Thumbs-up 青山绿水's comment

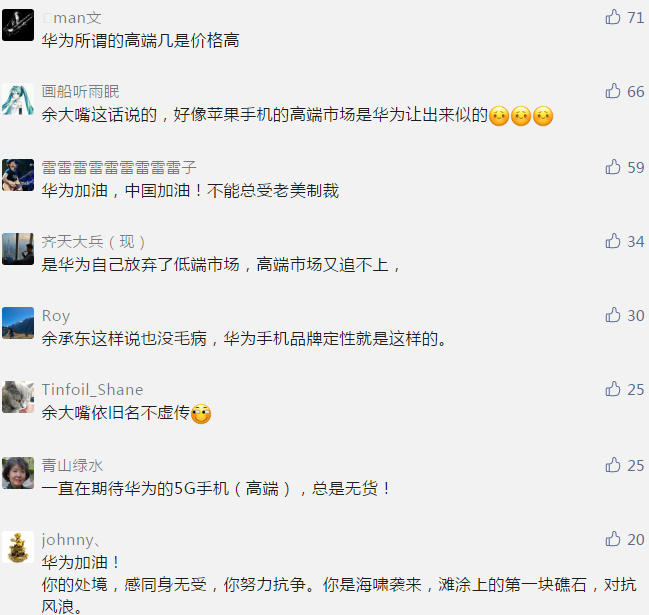(613, 465)
